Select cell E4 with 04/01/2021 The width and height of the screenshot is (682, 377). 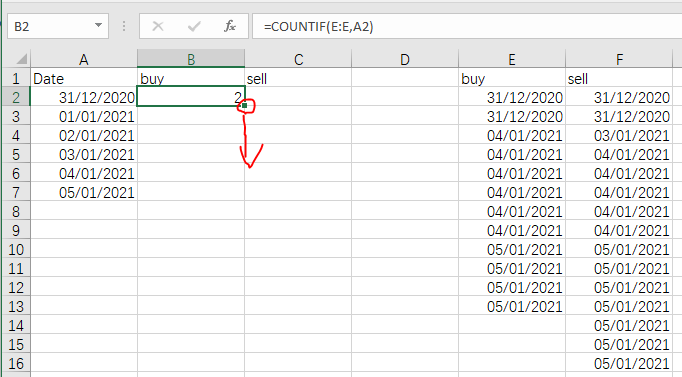512,135
